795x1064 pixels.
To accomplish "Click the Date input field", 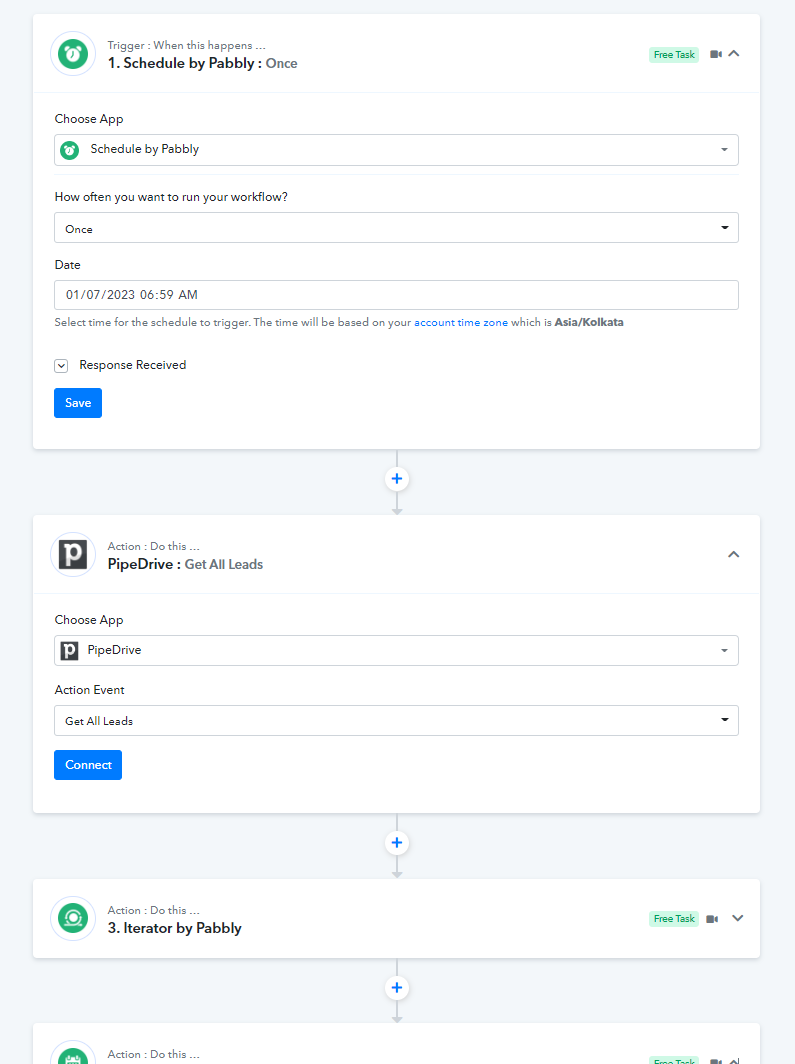I will tap(396, 294).
